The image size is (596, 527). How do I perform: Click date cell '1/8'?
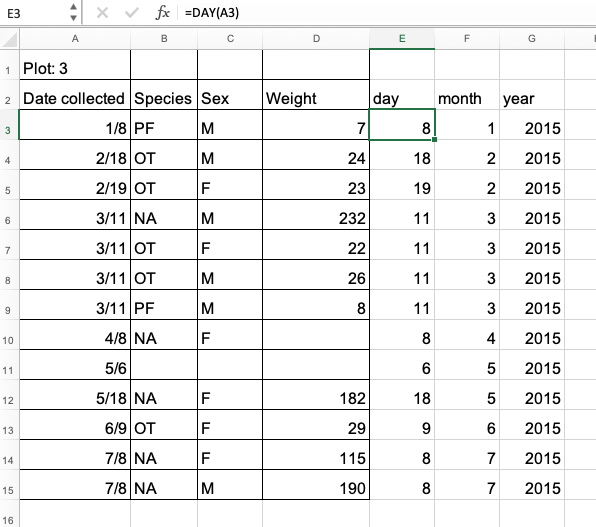click(x=75, y=125)
